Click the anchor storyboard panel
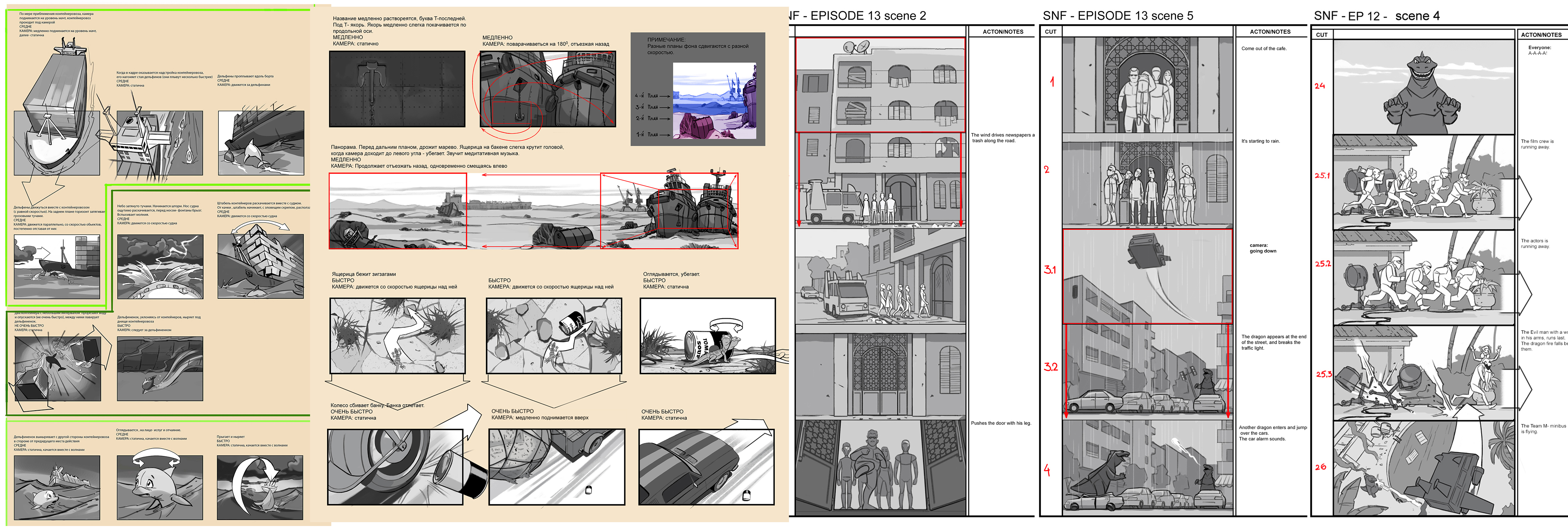The width and height of the screenshot is (1568, 531). point(397,89)
